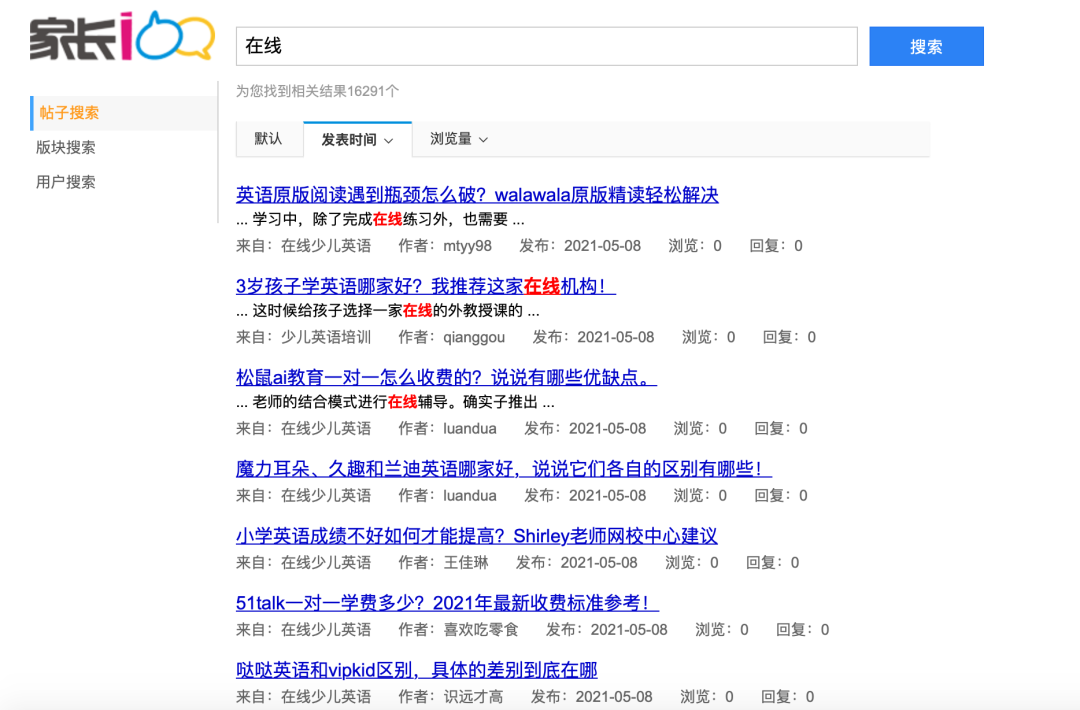This screenshot has width=1080, height=710.
Task: Select the 默认 sort tab
Action: pos(269,139)
